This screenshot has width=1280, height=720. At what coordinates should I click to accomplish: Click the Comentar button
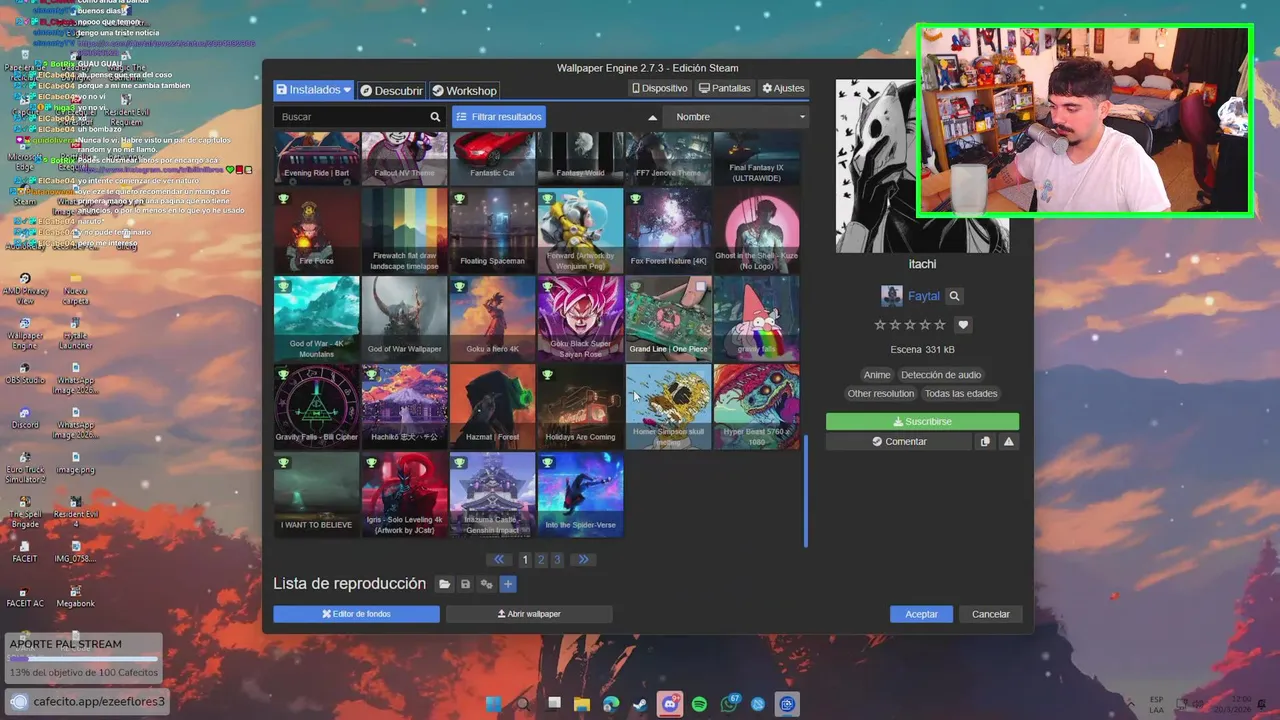(x=899, y=441)
